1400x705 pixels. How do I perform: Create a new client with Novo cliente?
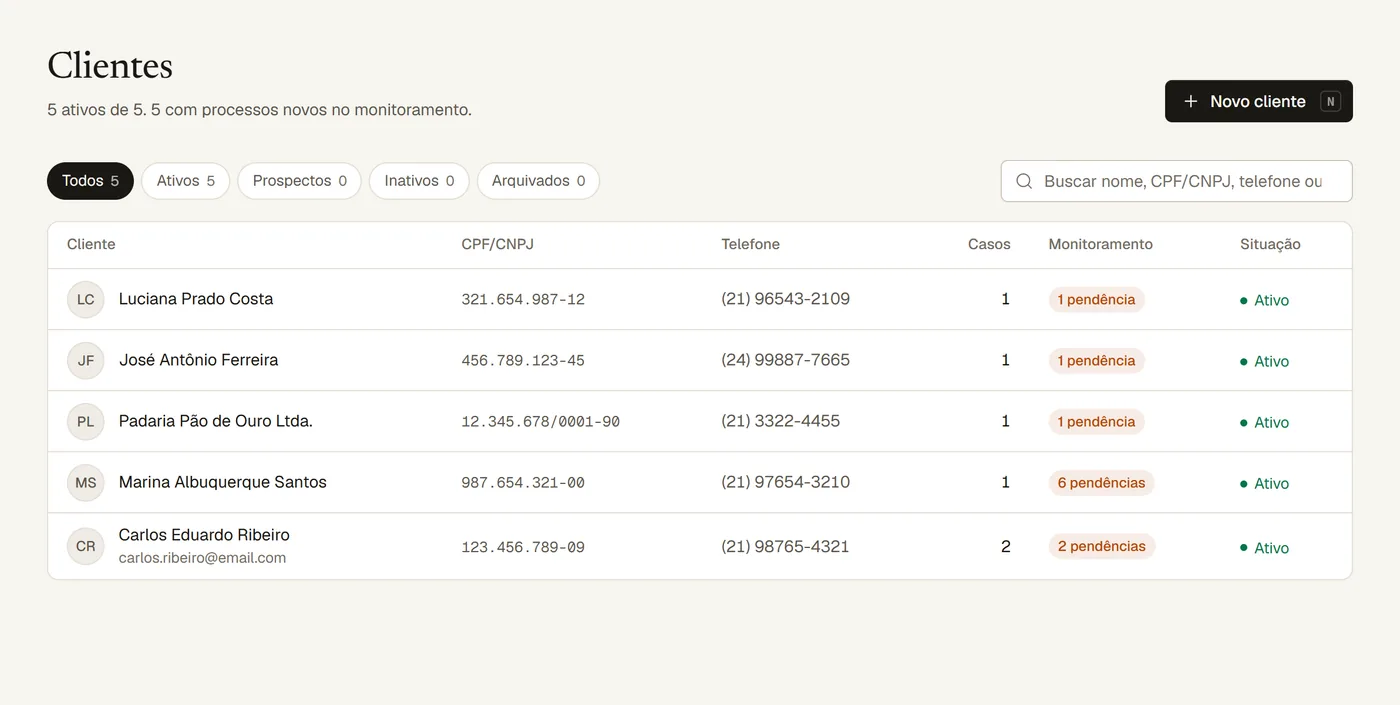coord(1258,101)
